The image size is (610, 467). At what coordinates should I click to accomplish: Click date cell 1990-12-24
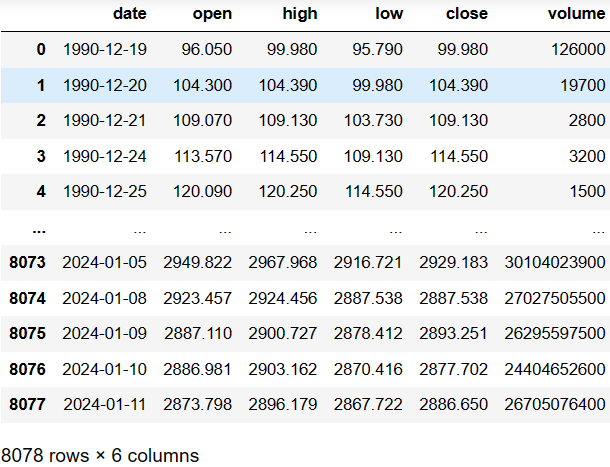(105, 156)
